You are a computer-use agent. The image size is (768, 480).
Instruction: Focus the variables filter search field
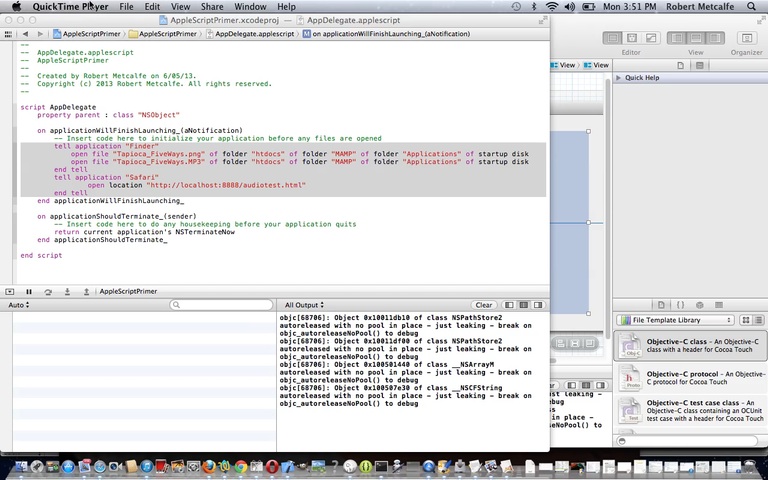[x=221, y=305]
